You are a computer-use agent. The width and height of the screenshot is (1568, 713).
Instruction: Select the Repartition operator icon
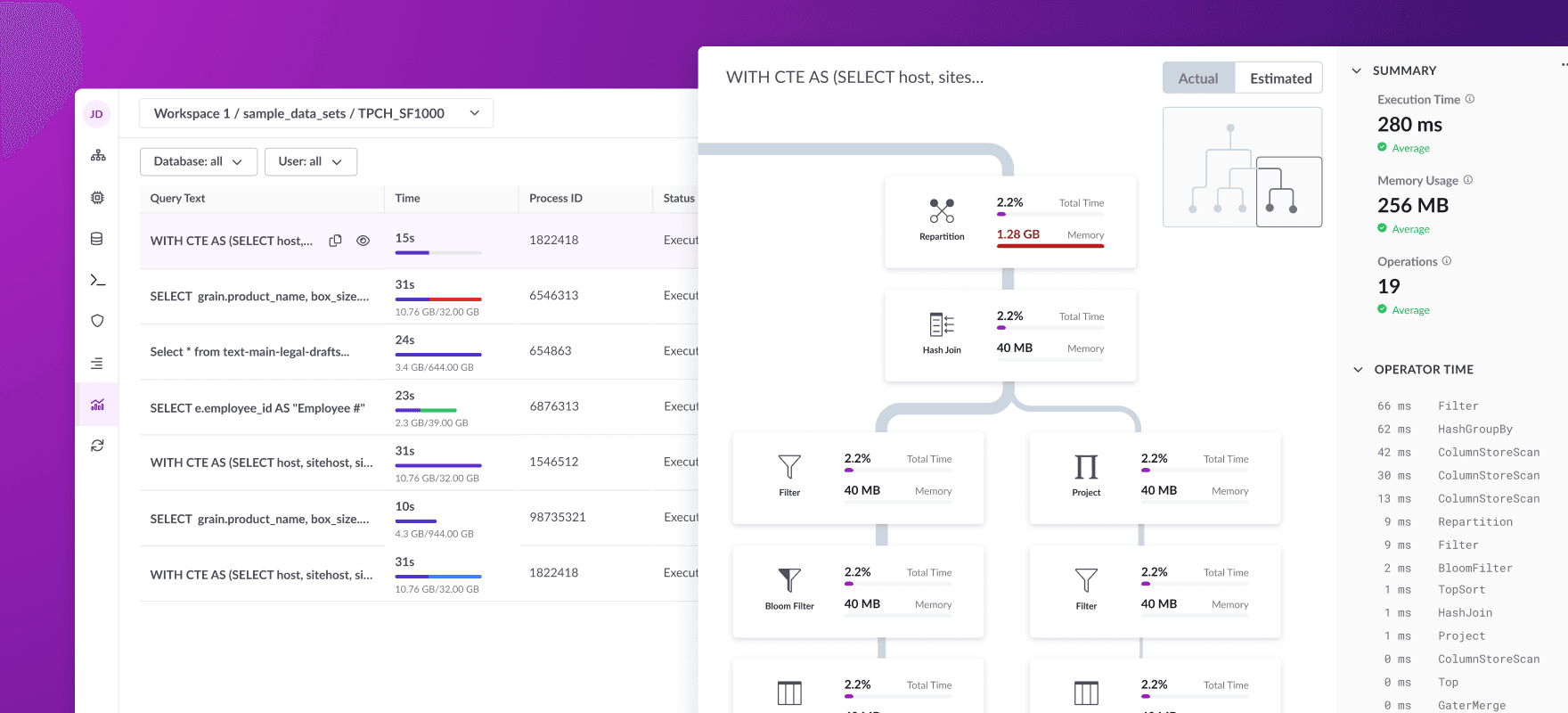pyautogui.click(x=942, y=211)
